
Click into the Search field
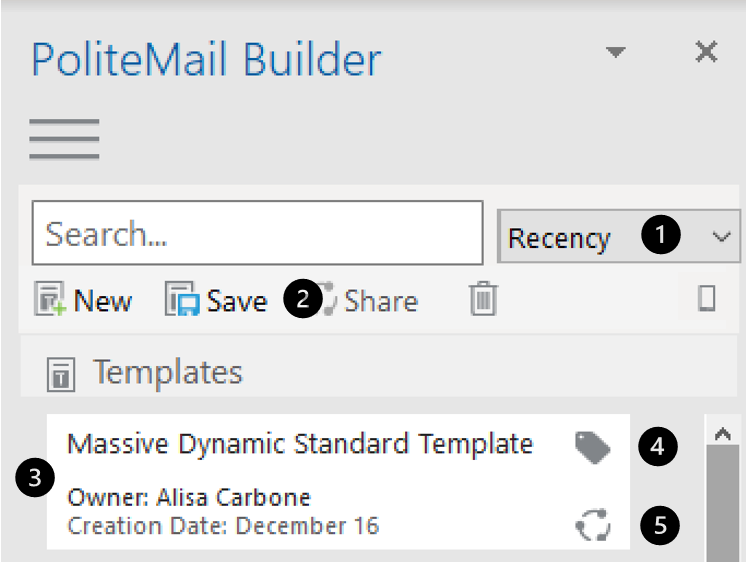coord(257,235)
